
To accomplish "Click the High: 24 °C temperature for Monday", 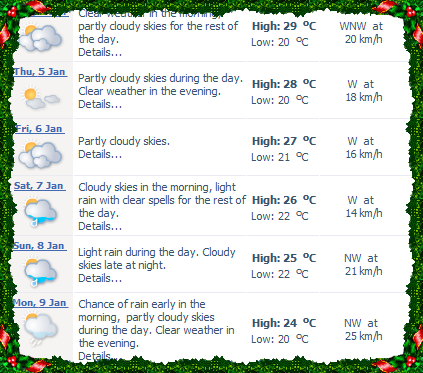I will 284,323.
